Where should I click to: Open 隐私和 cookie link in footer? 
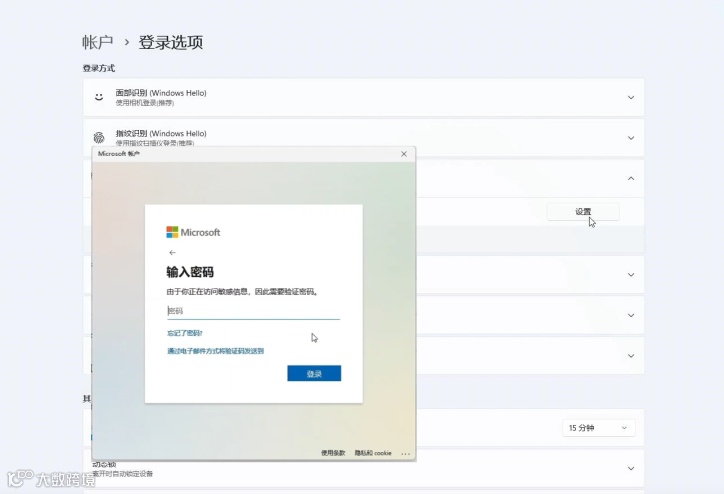coord(373,453)
